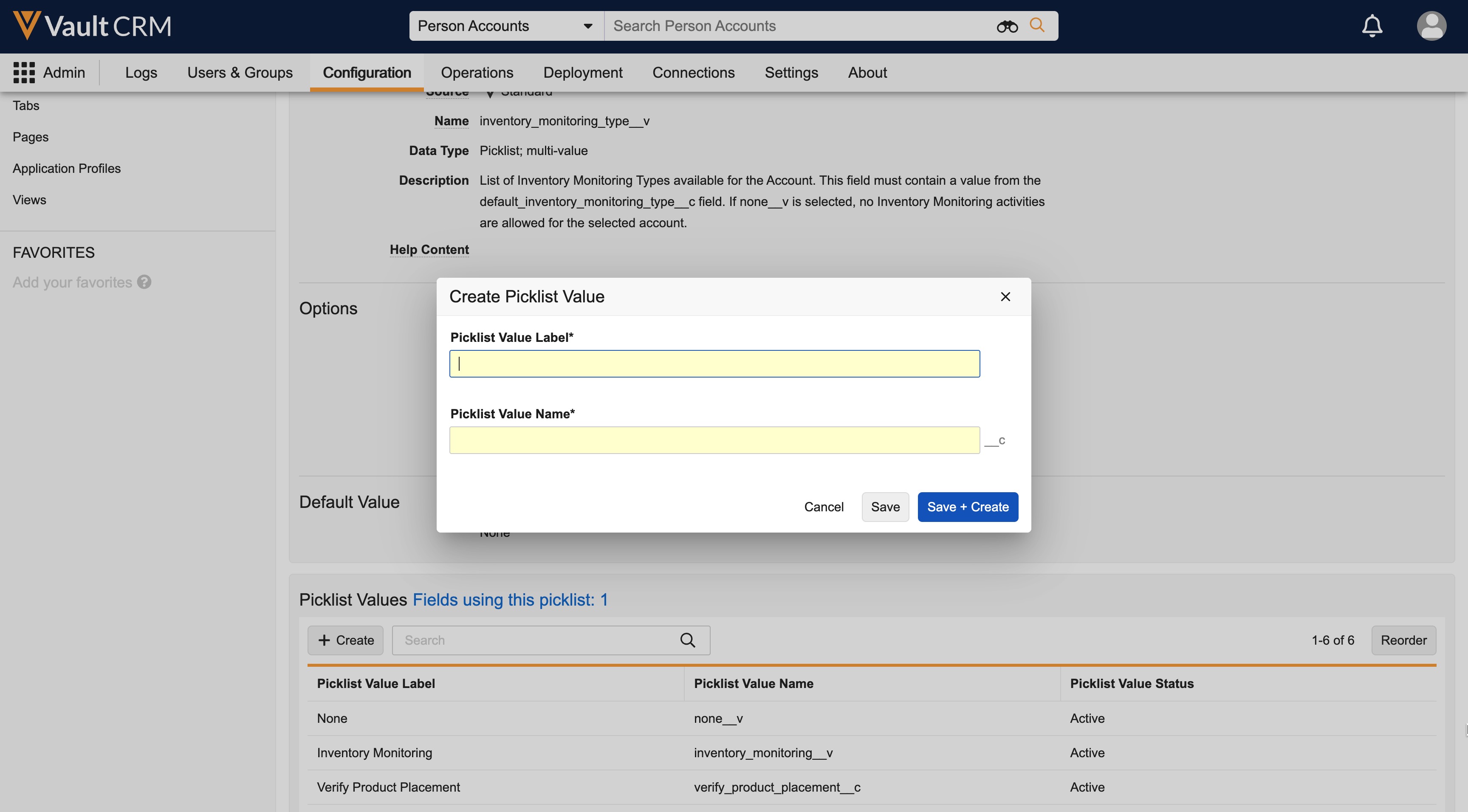
Task: Click the orange search magnifier icon
Action: coord(1037,25)
